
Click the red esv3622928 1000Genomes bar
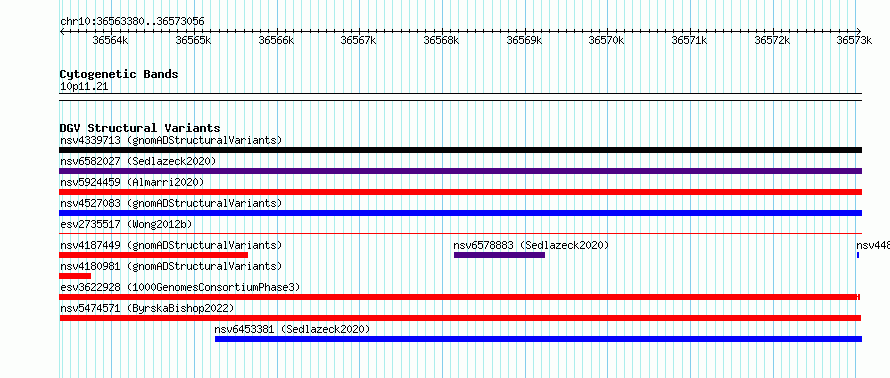pyautogui.click(x=460, y=297)
